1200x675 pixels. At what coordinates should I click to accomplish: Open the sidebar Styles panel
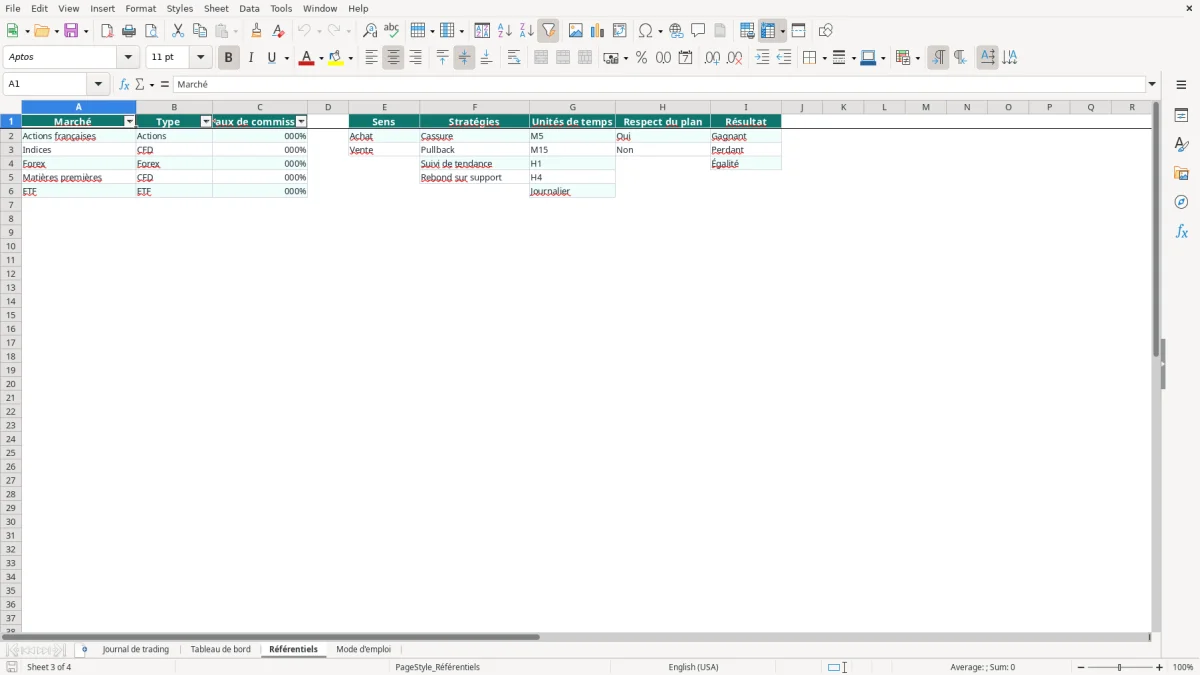tap(1181, 144)
